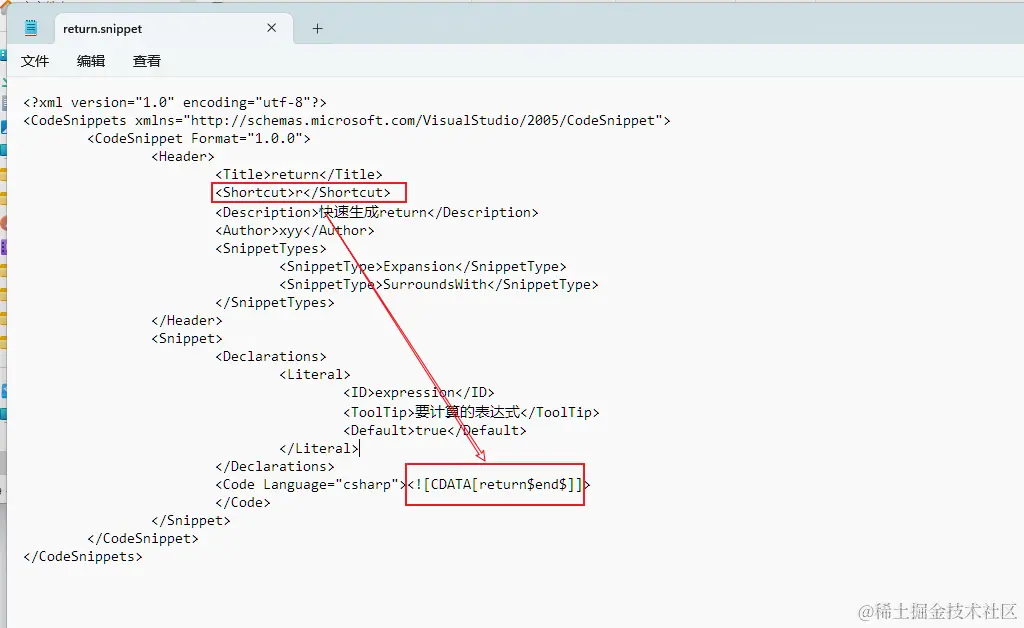This screenshot has height=628, width=1024.
Task: Click the Code Language="csharp" text
Action: pos(310,484)
